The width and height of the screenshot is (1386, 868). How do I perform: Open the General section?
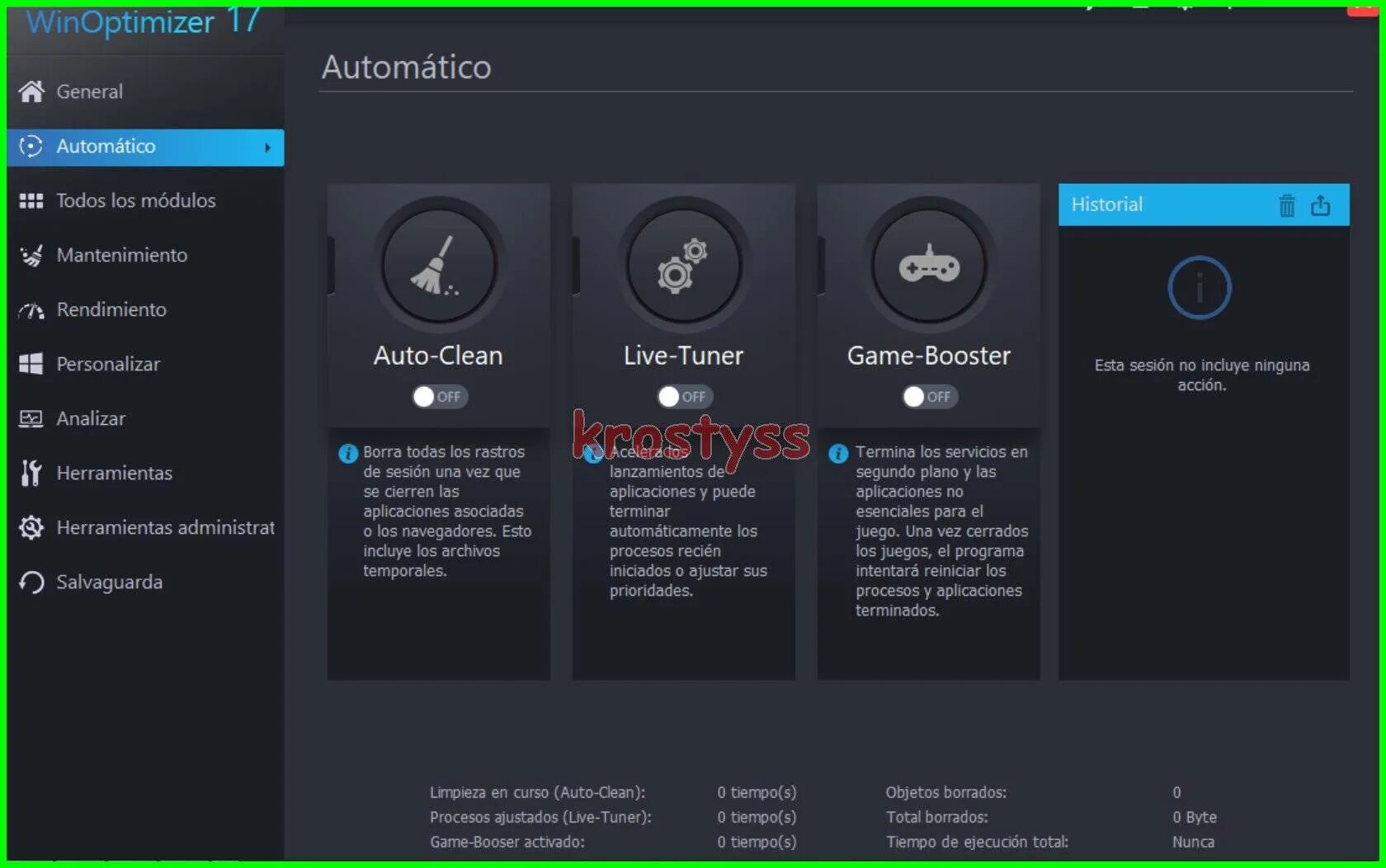(145, 92)
